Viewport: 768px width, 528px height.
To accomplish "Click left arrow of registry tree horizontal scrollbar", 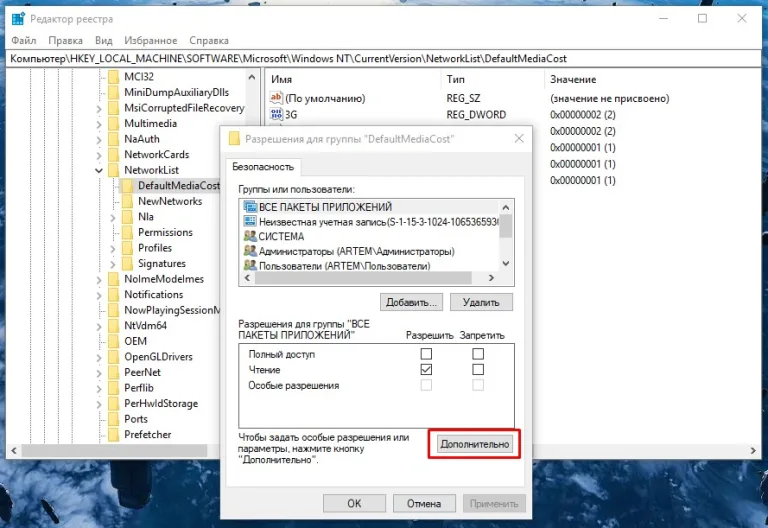I will (14, 451).
